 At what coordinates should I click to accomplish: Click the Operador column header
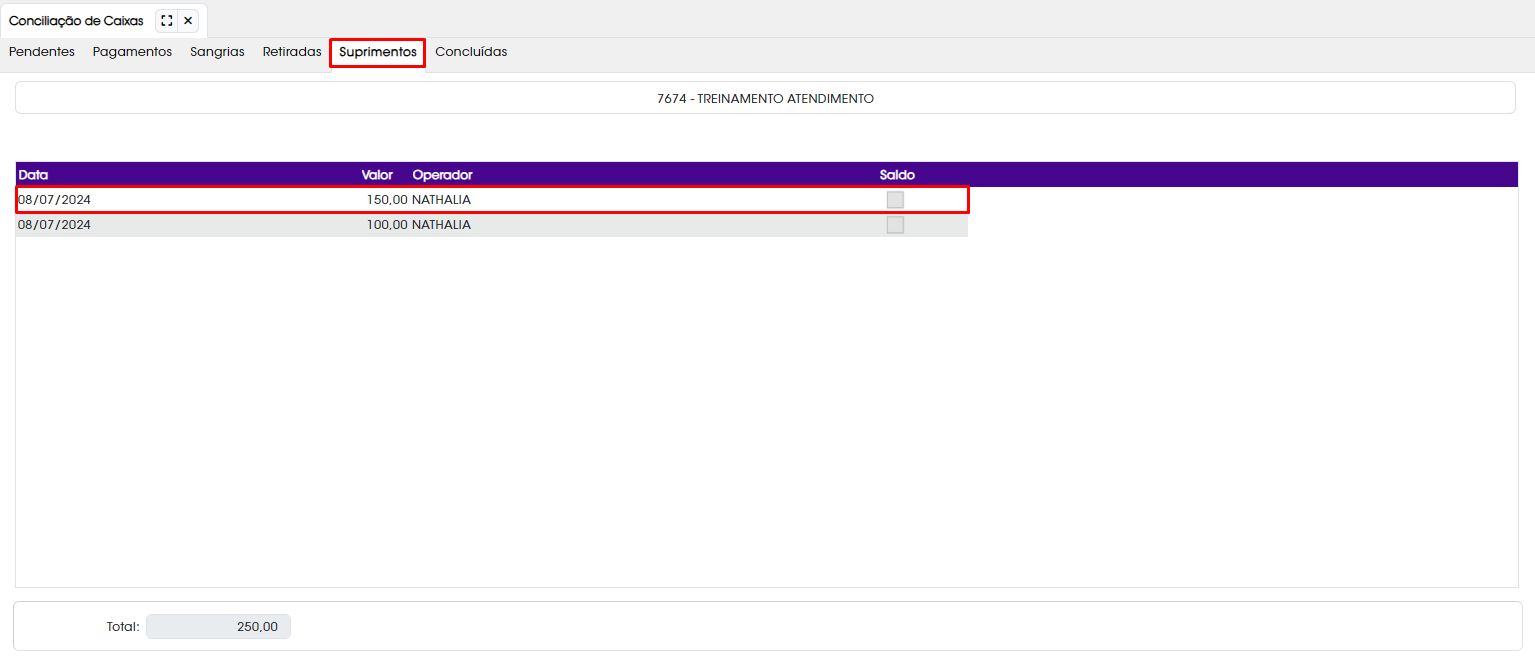(x=442, y=175)
